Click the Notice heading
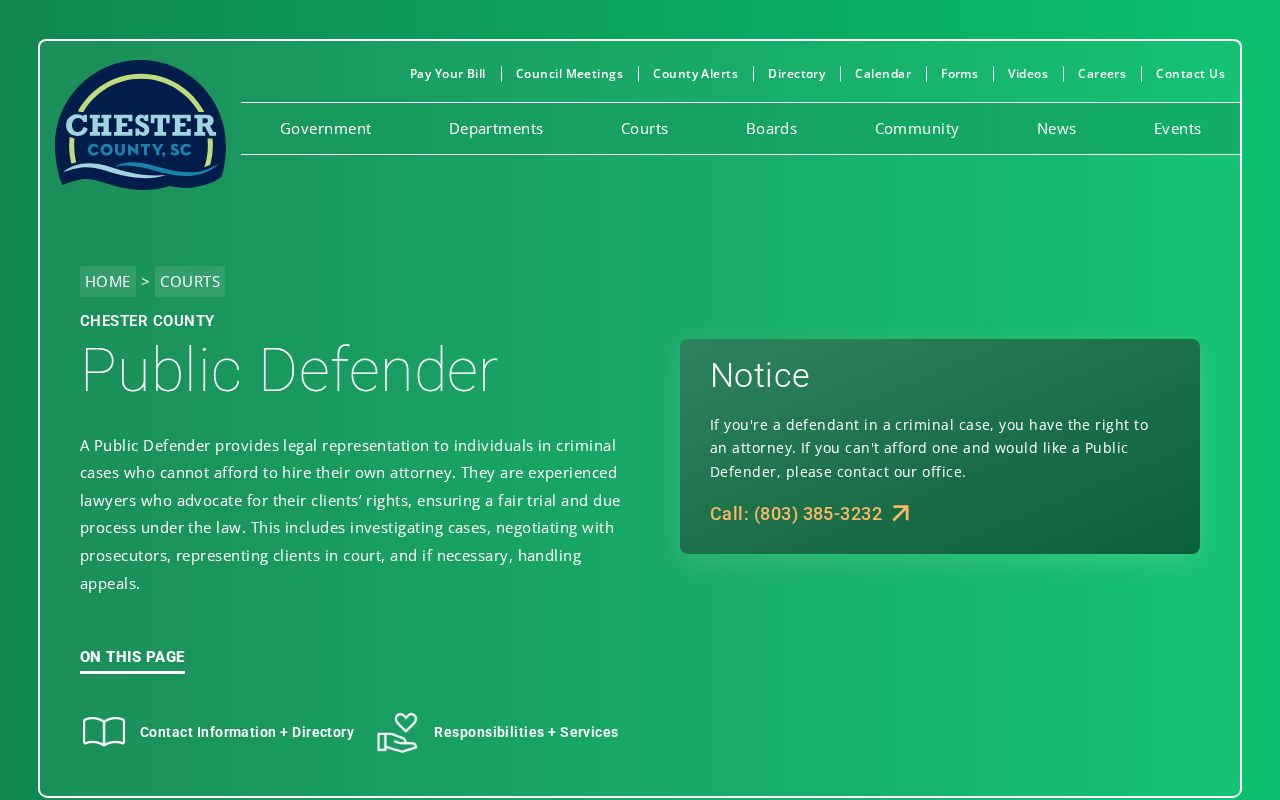The width and height of the screenshot is (1280, 800). click(760, 375)
